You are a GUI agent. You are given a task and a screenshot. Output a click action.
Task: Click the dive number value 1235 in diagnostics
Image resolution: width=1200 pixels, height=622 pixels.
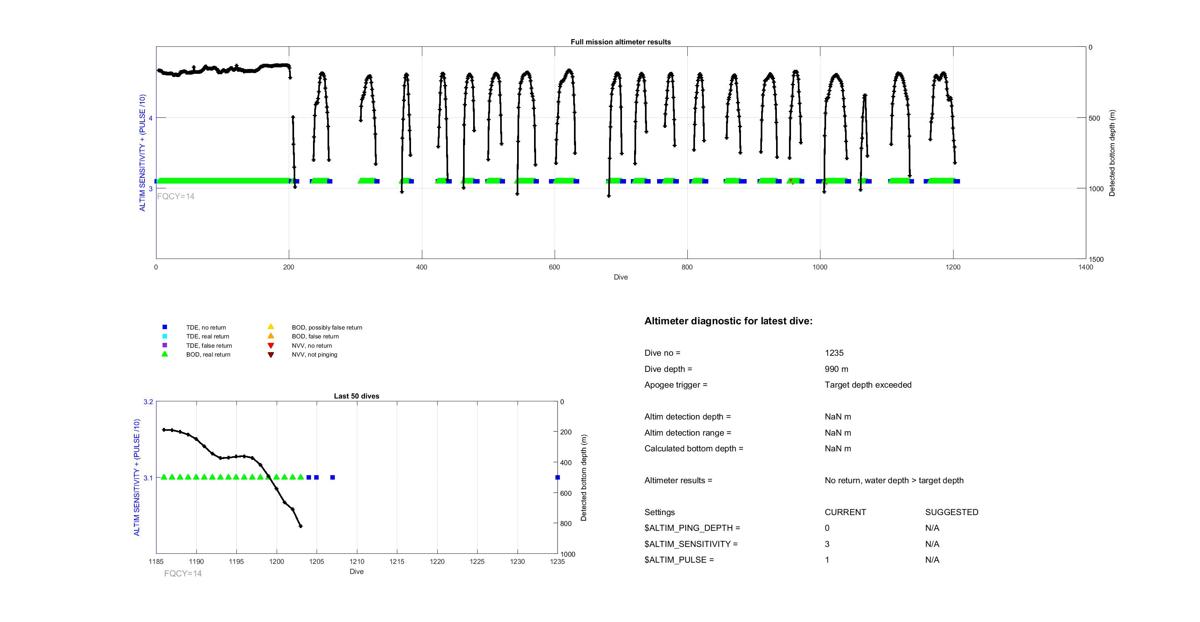[x=834, y=353]
